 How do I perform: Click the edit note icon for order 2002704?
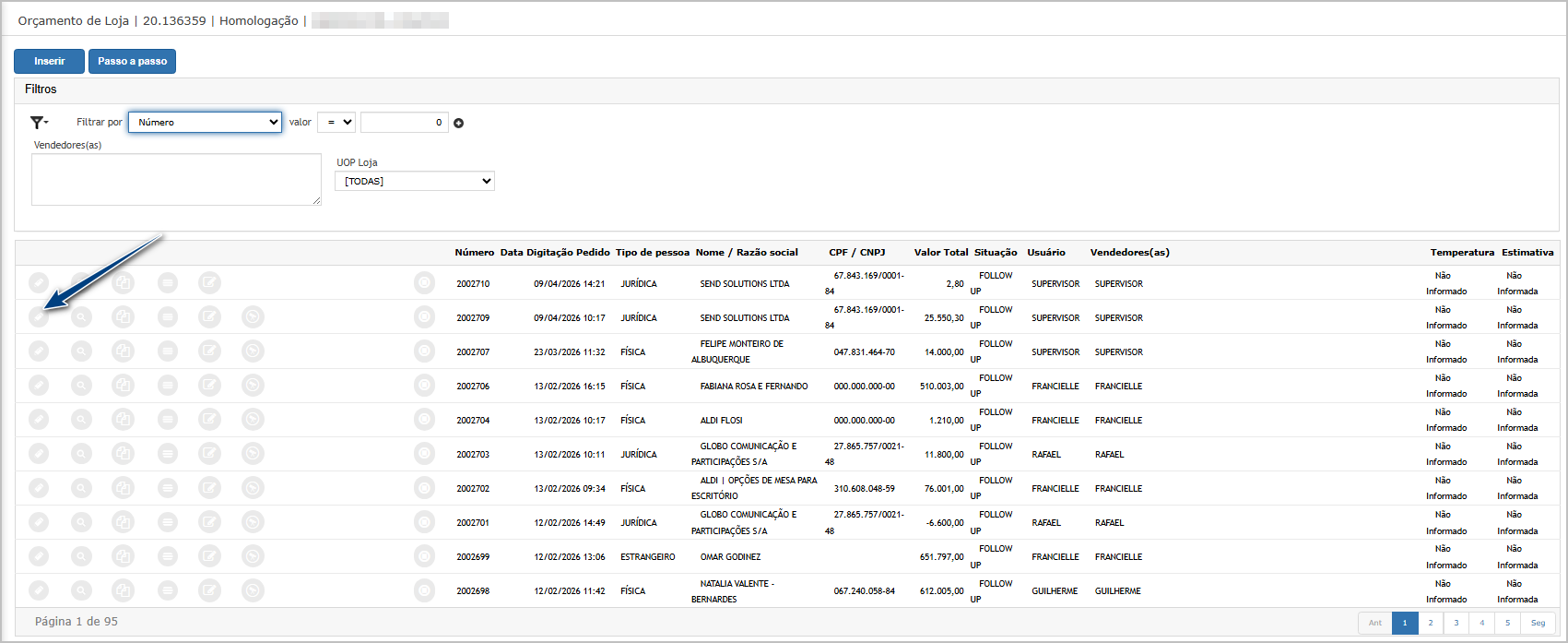click(210, 420)
